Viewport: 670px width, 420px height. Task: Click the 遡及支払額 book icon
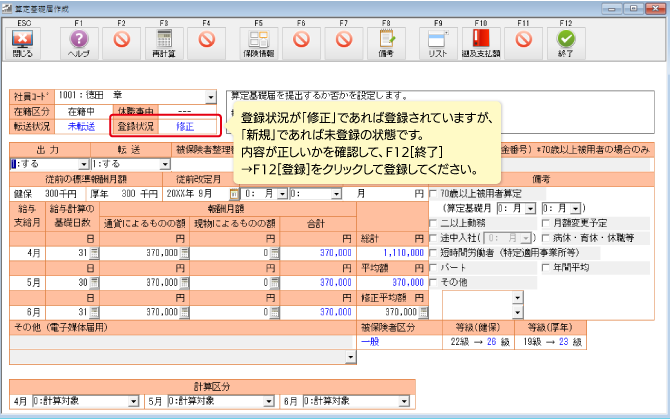481,40
